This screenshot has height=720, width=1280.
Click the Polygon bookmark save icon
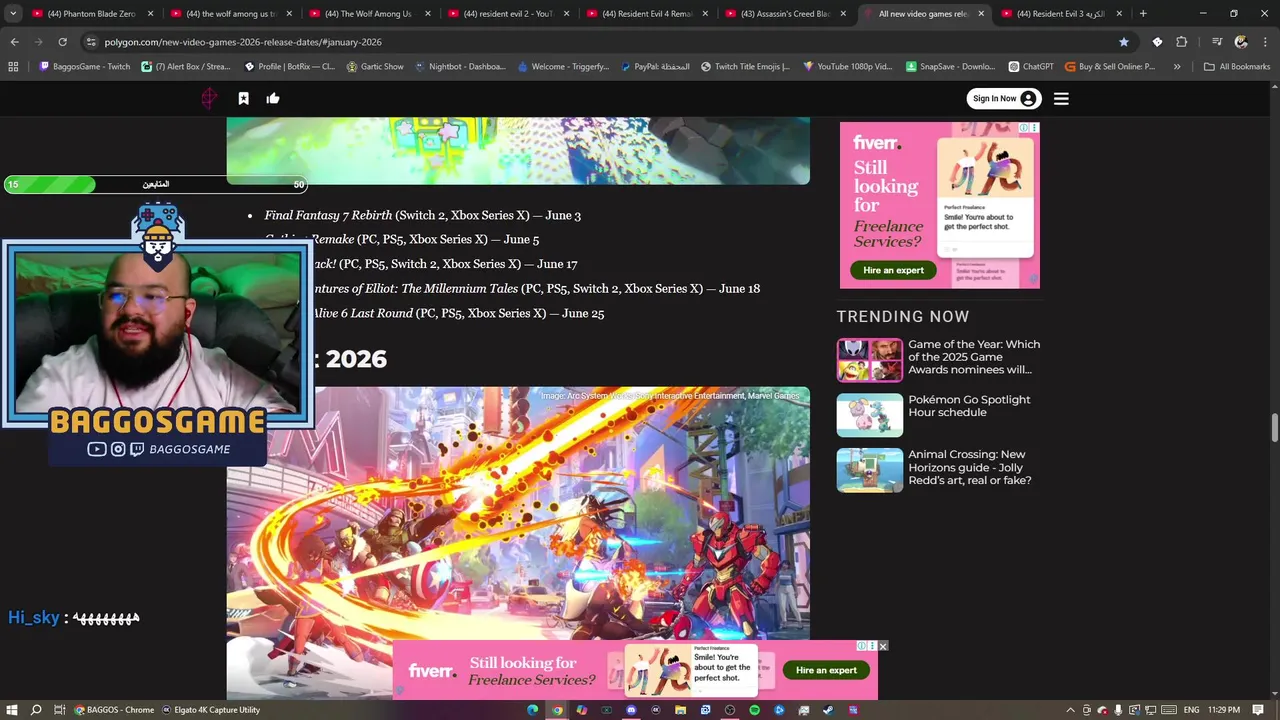click(243, 98)
